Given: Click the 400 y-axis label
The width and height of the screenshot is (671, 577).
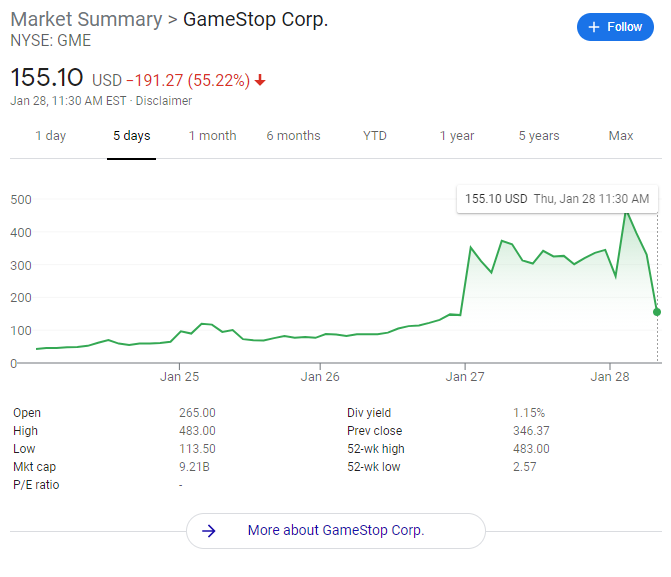Looking at the screenshot, I should 21,232.
